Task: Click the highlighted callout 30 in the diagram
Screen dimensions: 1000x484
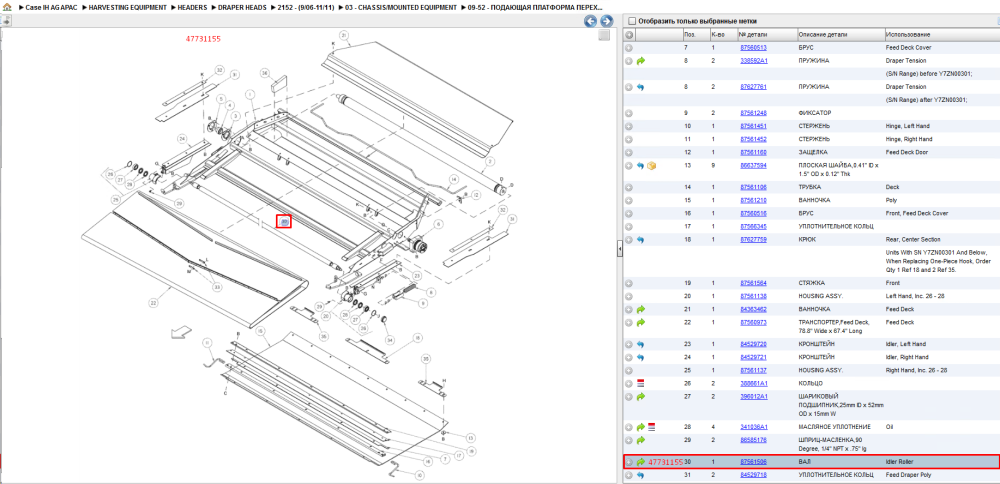Action: click(x=284, y=221)
